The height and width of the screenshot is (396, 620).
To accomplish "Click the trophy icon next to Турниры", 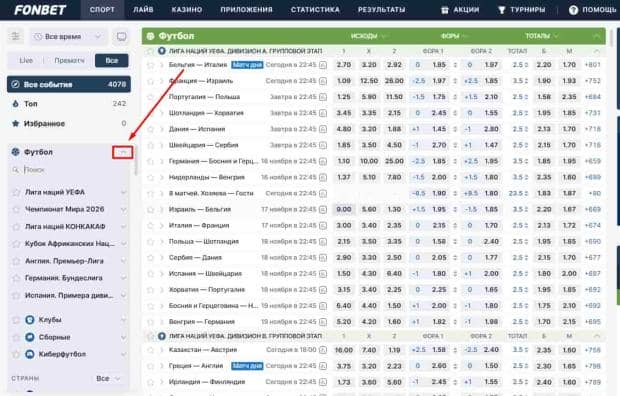I will point(501,10).
